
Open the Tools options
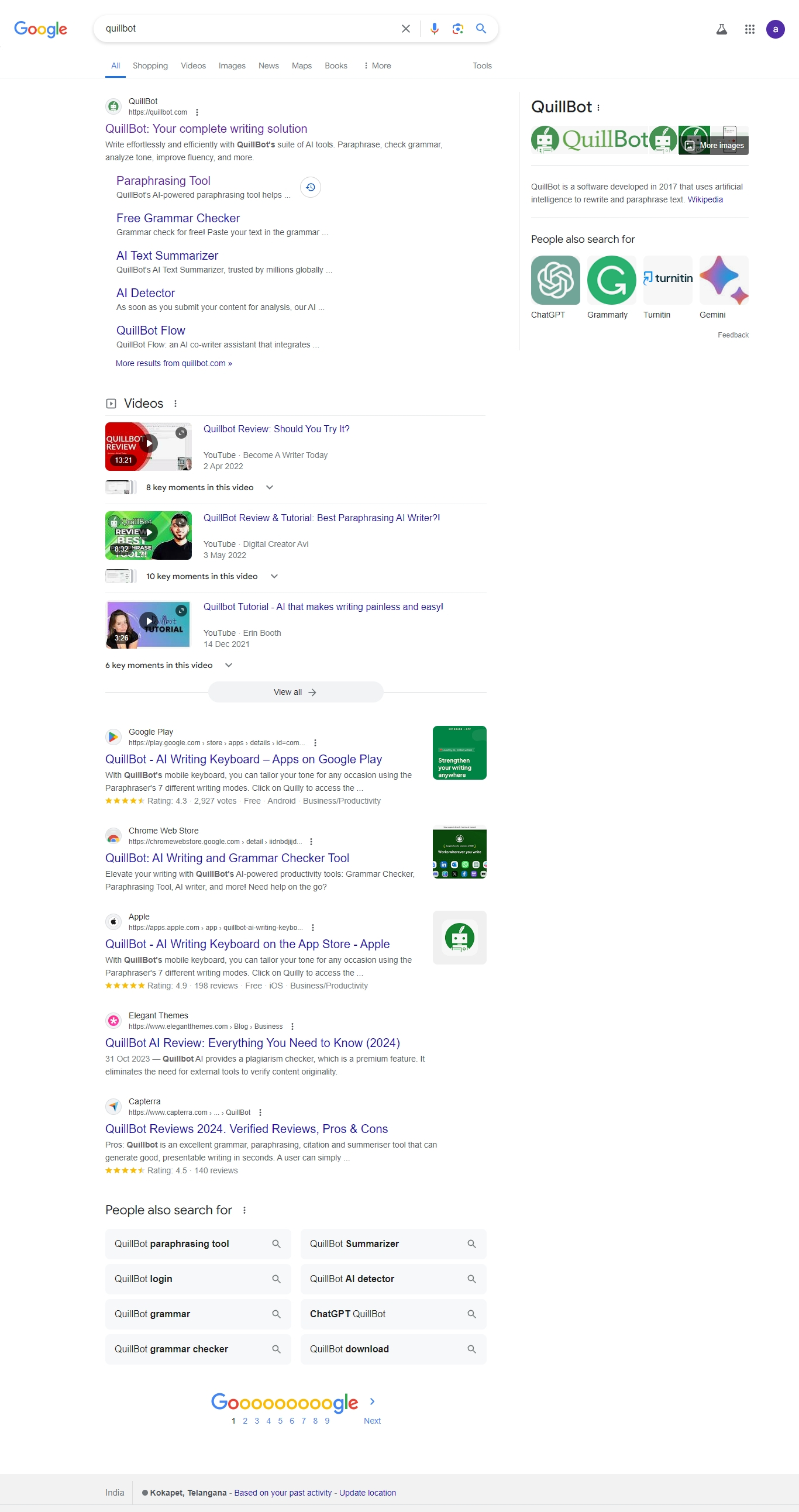tap(482, 66)
